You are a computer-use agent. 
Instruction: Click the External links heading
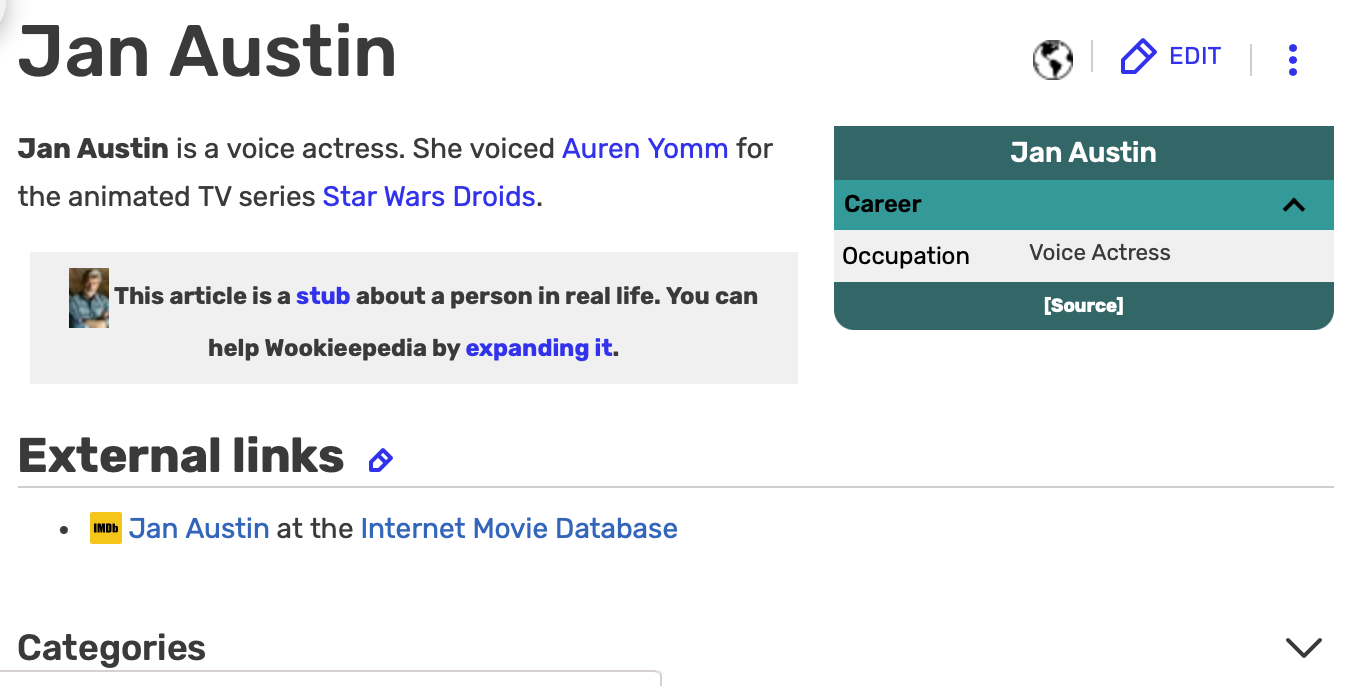coord(181,456)
